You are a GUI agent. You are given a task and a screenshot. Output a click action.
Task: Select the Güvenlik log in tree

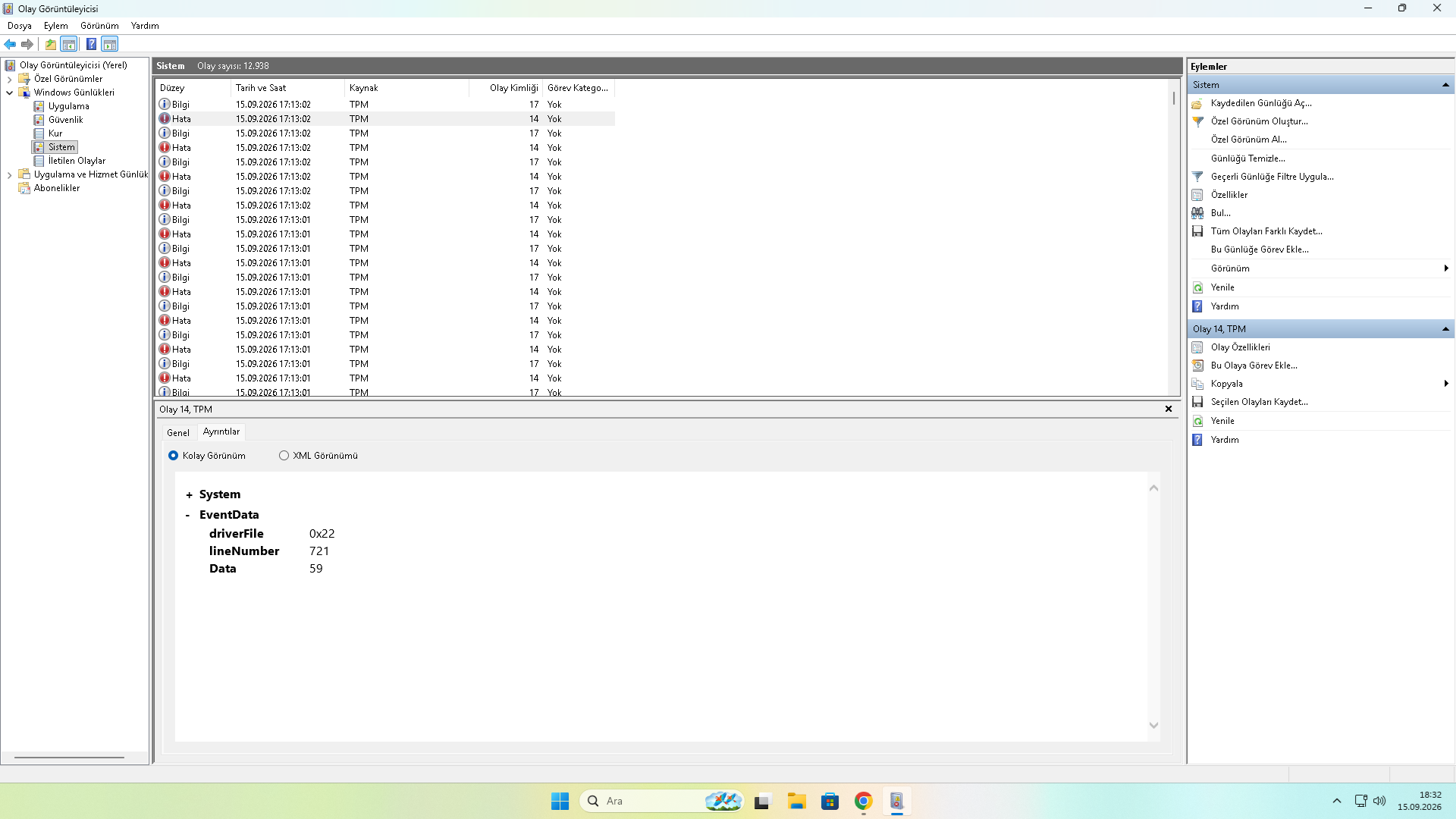65,120
